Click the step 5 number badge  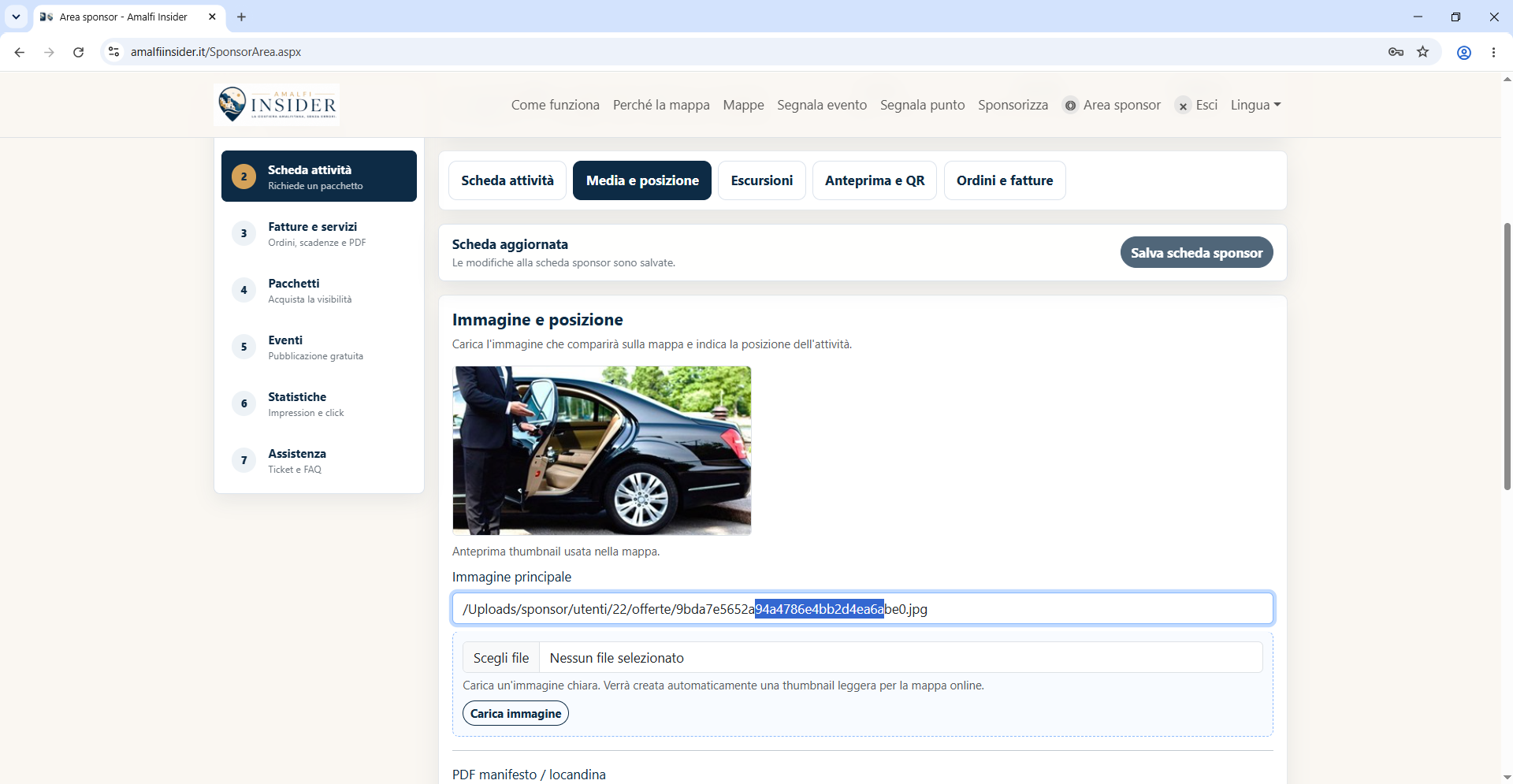(x=243, y=347)
